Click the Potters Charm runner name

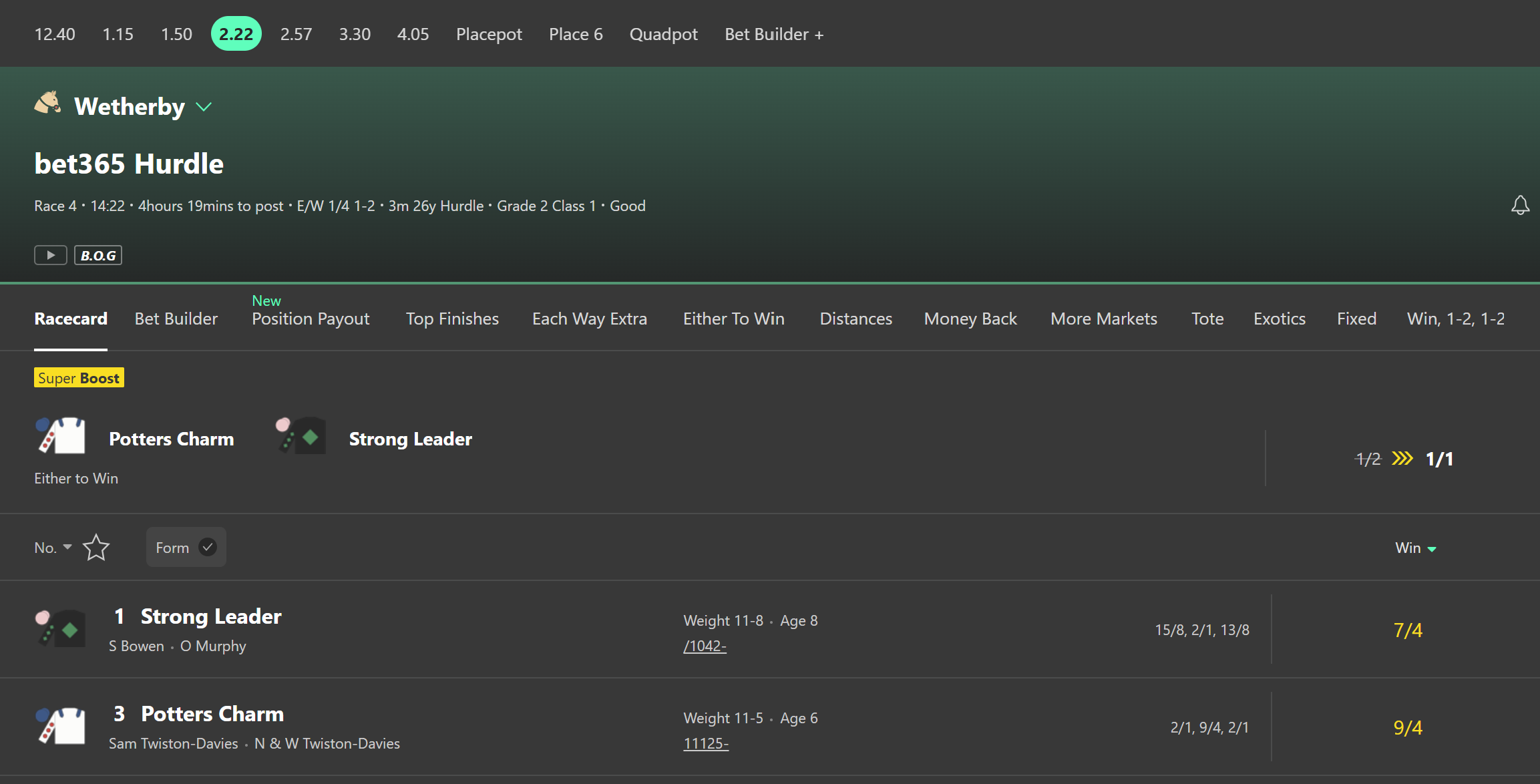(x=212, y=713)
